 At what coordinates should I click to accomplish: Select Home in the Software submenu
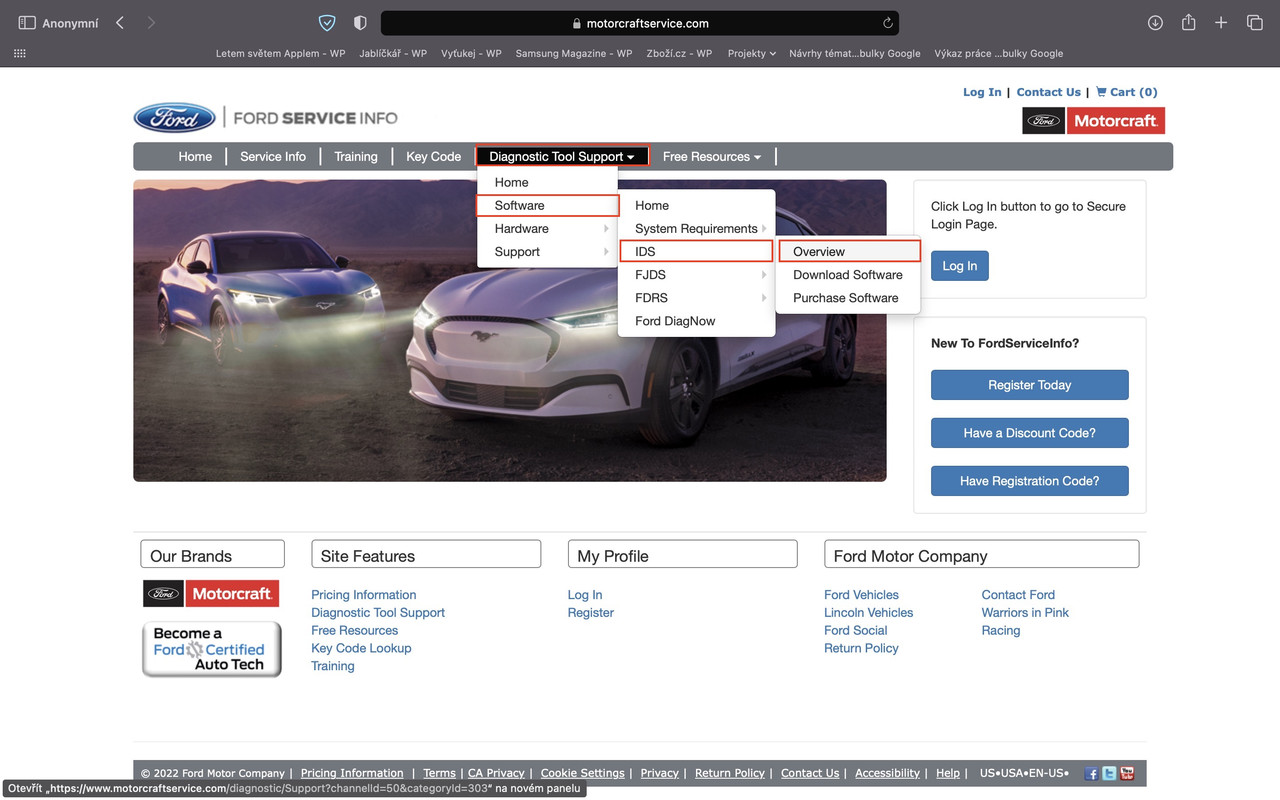tap(696, 206)
